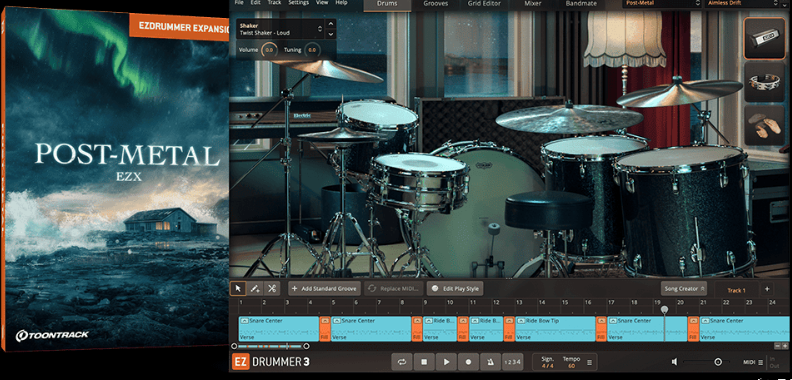Click Add Standard Groove button
This screenshot has height=380, width=792.
[x=324, y=289]
